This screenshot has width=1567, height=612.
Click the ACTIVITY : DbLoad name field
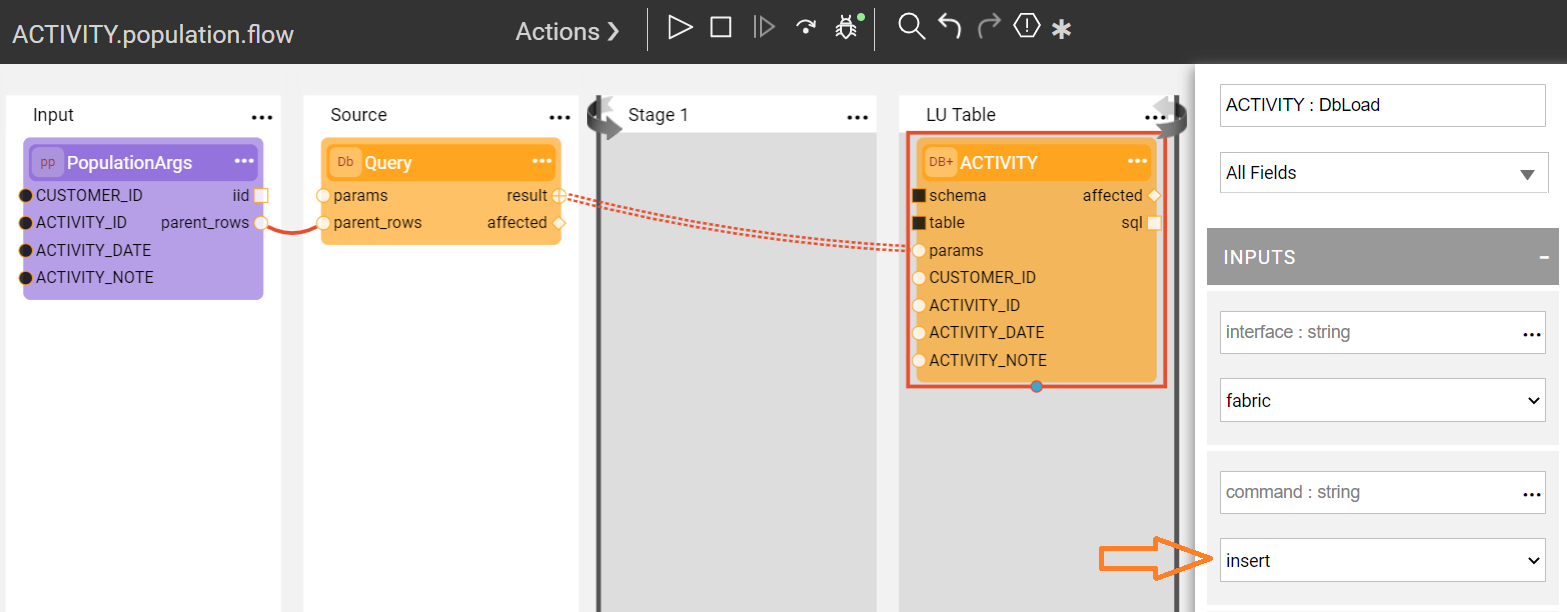[x=1382, y=105]
